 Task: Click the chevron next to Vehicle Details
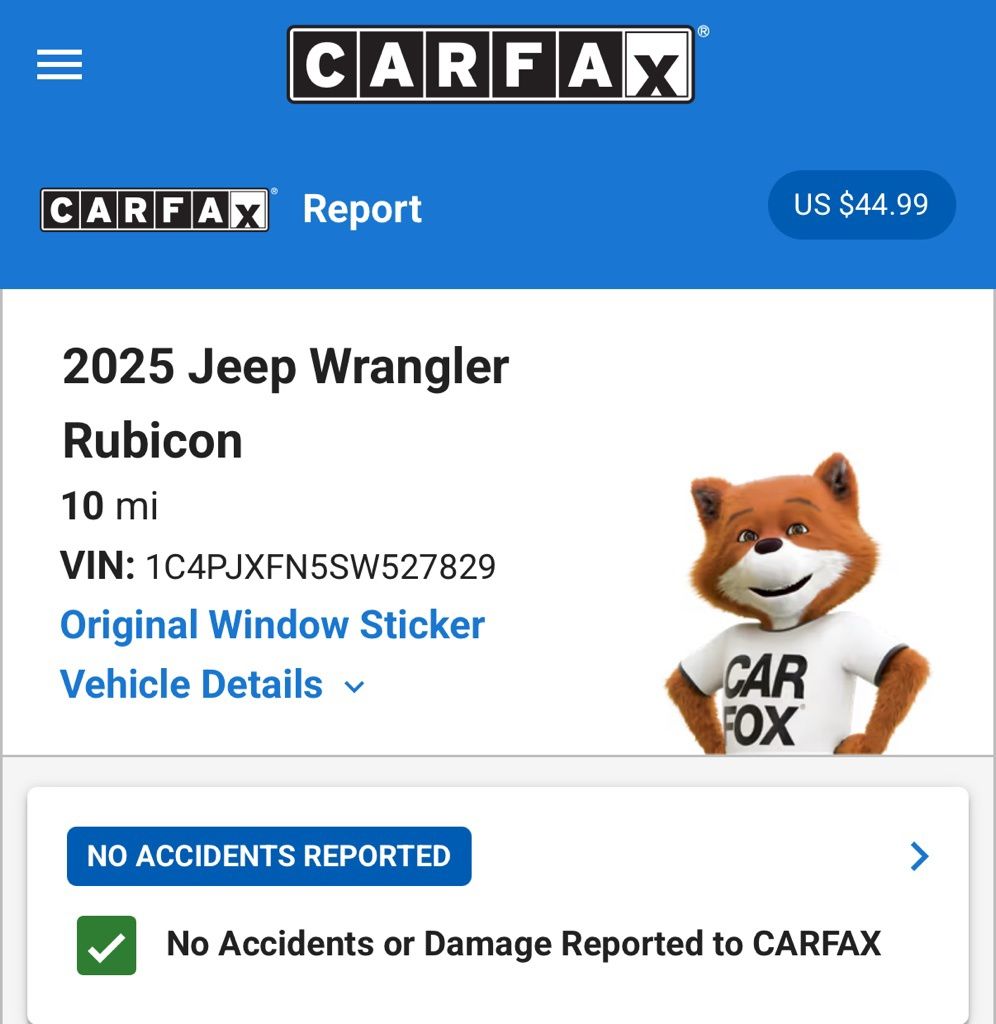354,687
